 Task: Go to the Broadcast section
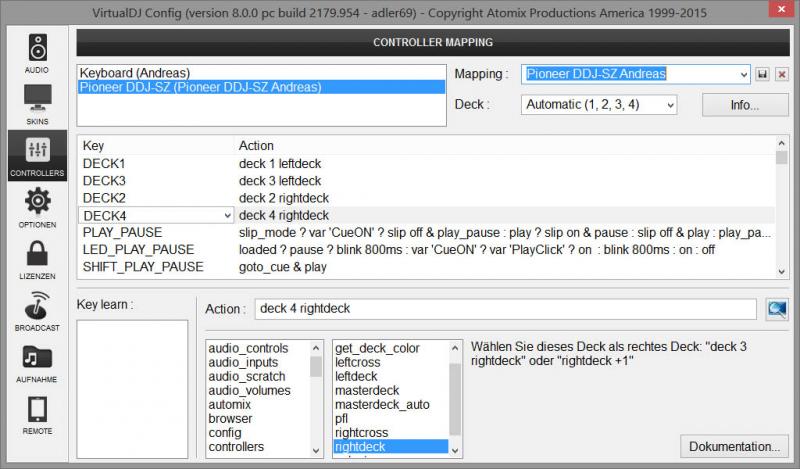(37, 311)
